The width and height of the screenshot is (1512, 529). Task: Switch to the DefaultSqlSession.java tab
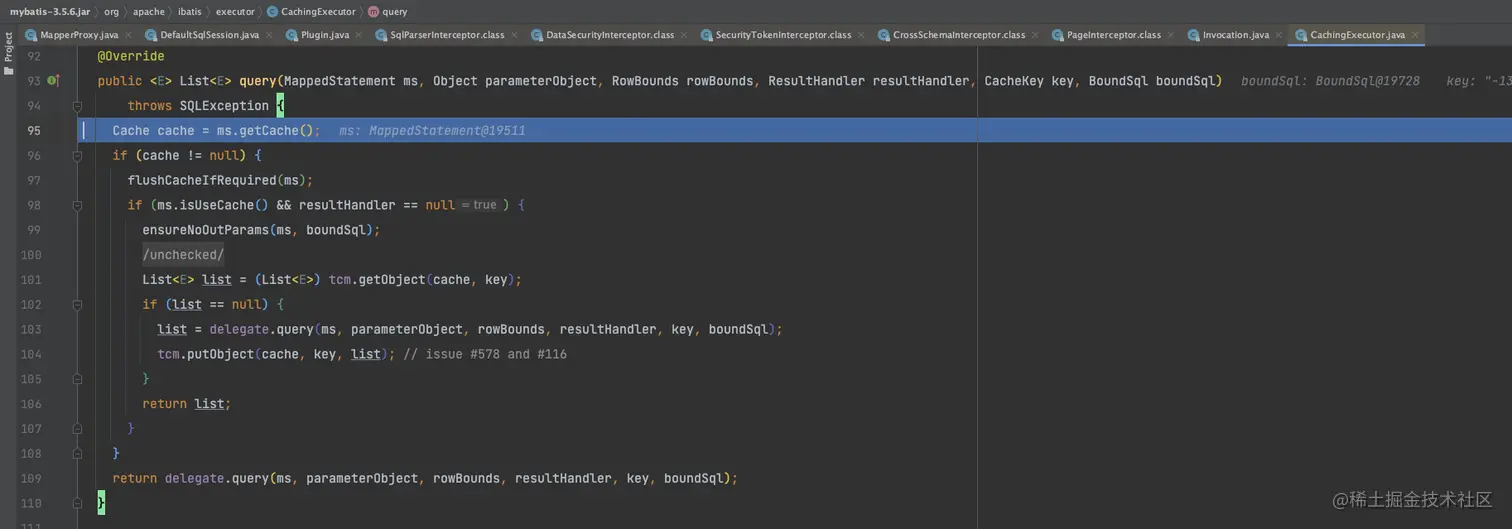209,35
